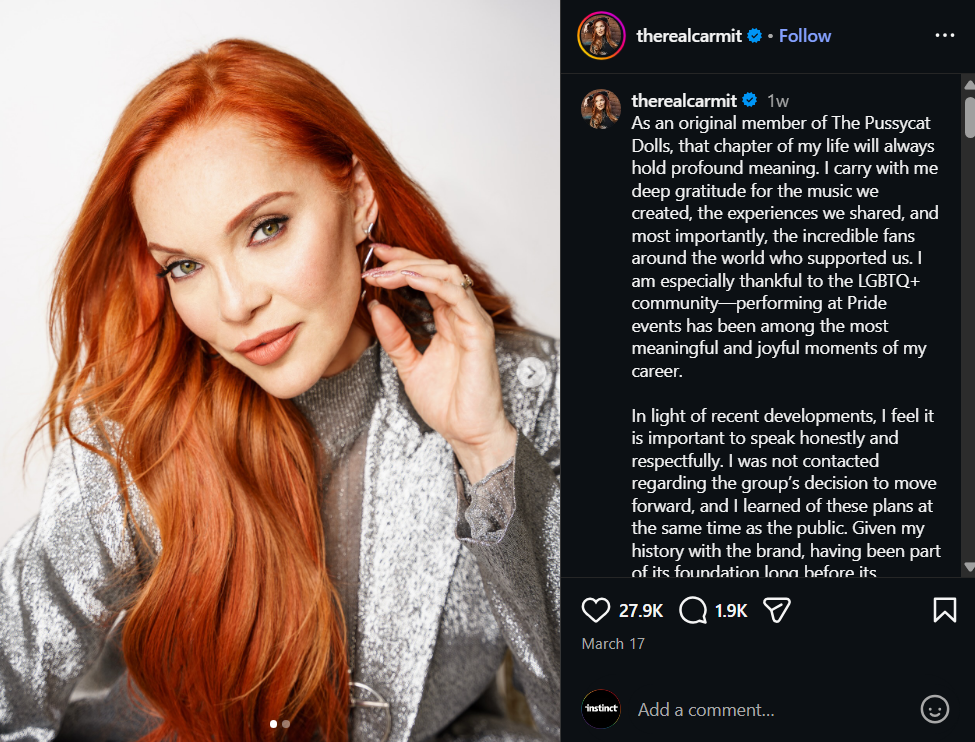The height and width of the screenshot is (742, 975).
Task: Go to the next photo in carousel
Action: click(532, 373)
